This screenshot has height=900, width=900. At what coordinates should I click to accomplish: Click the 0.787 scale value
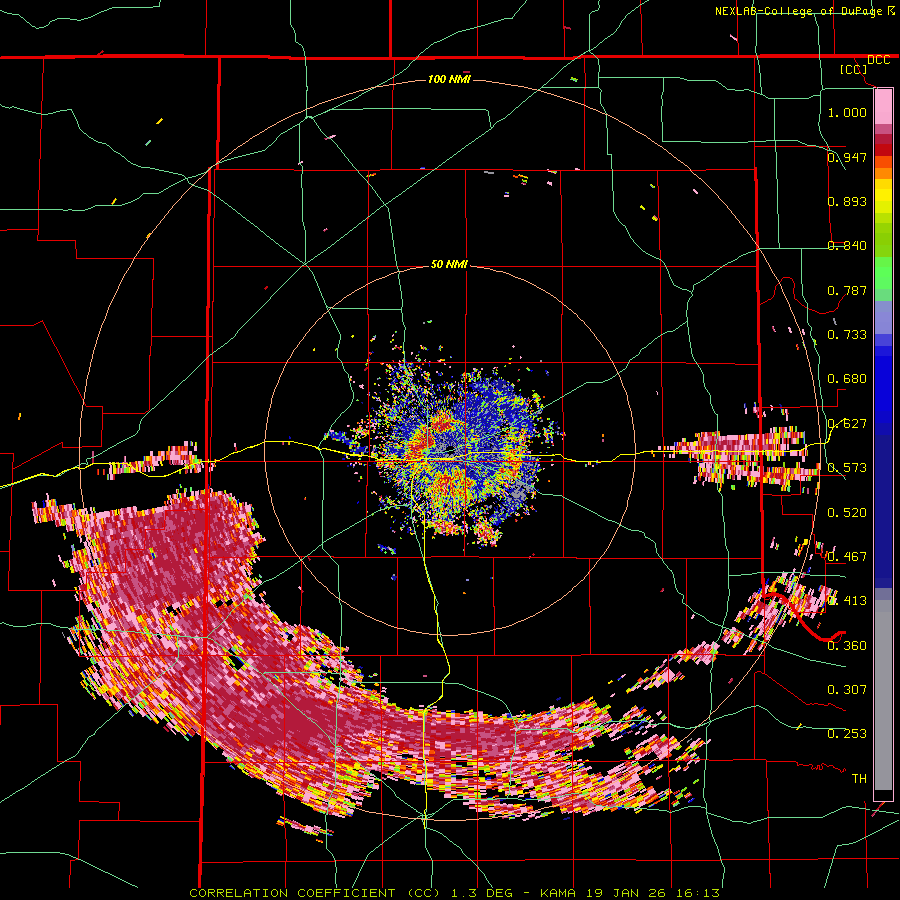pos(847,290)
